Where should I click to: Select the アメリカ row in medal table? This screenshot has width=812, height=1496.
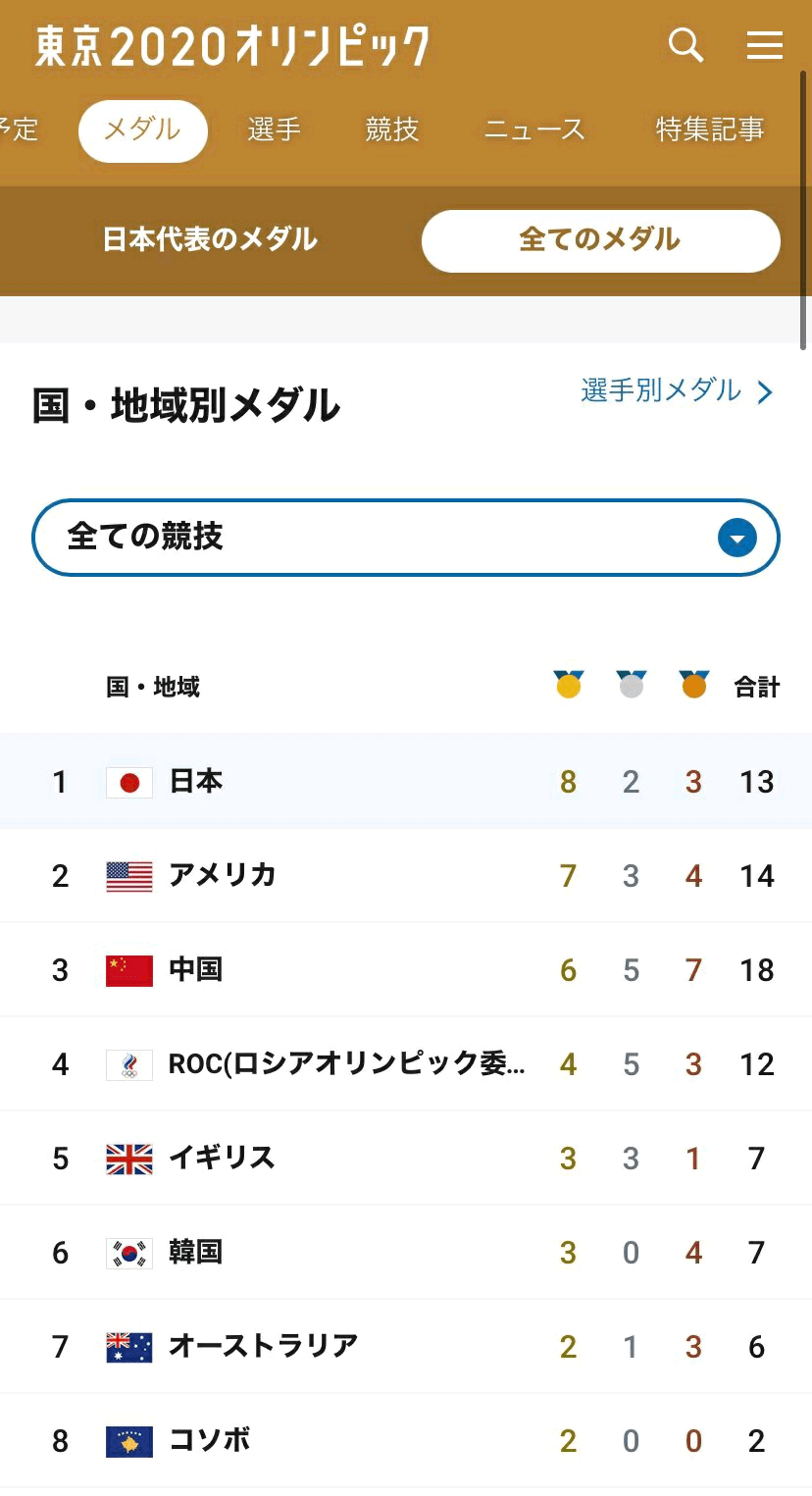point(406,876)
